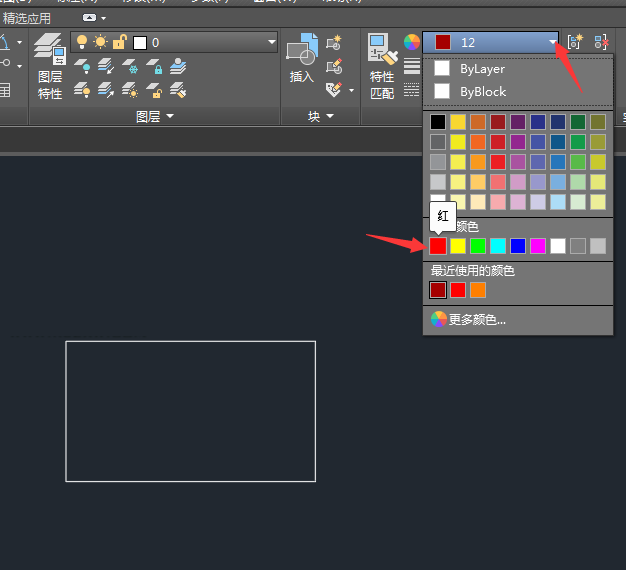The width and height of the screenshot is (626, 570).
Task: Click the Create Block icon
Action: (x=334, y=43)
